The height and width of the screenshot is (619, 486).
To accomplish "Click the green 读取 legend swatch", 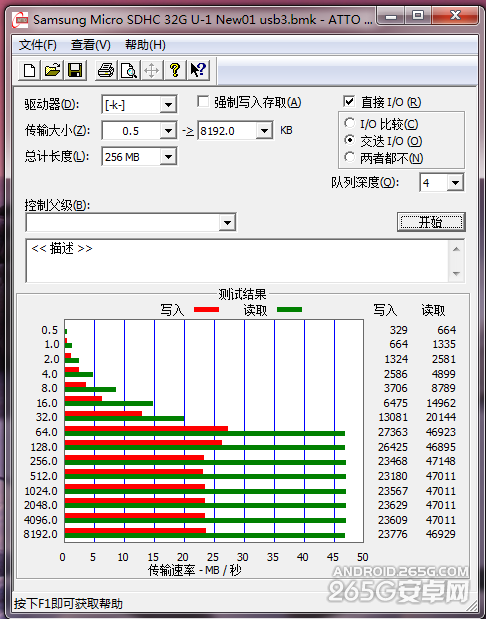I will (x=289, y=310).
